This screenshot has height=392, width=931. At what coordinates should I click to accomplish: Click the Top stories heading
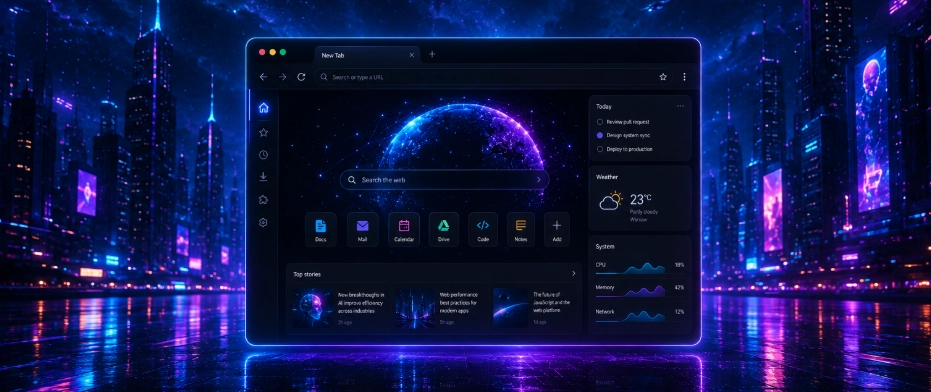point(307,274)
